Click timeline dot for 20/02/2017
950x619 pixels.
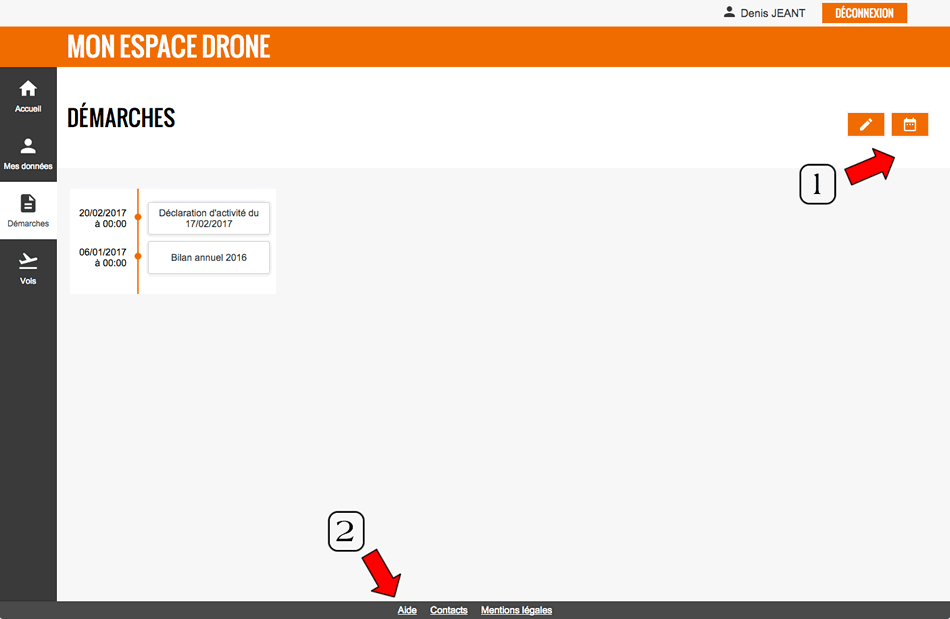[x=138, y=217]
